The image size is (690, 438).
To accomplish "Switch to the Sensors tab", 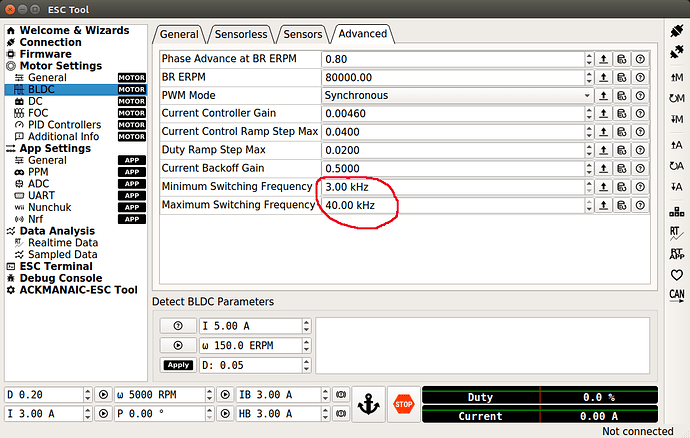I will (x=303, y=34).
